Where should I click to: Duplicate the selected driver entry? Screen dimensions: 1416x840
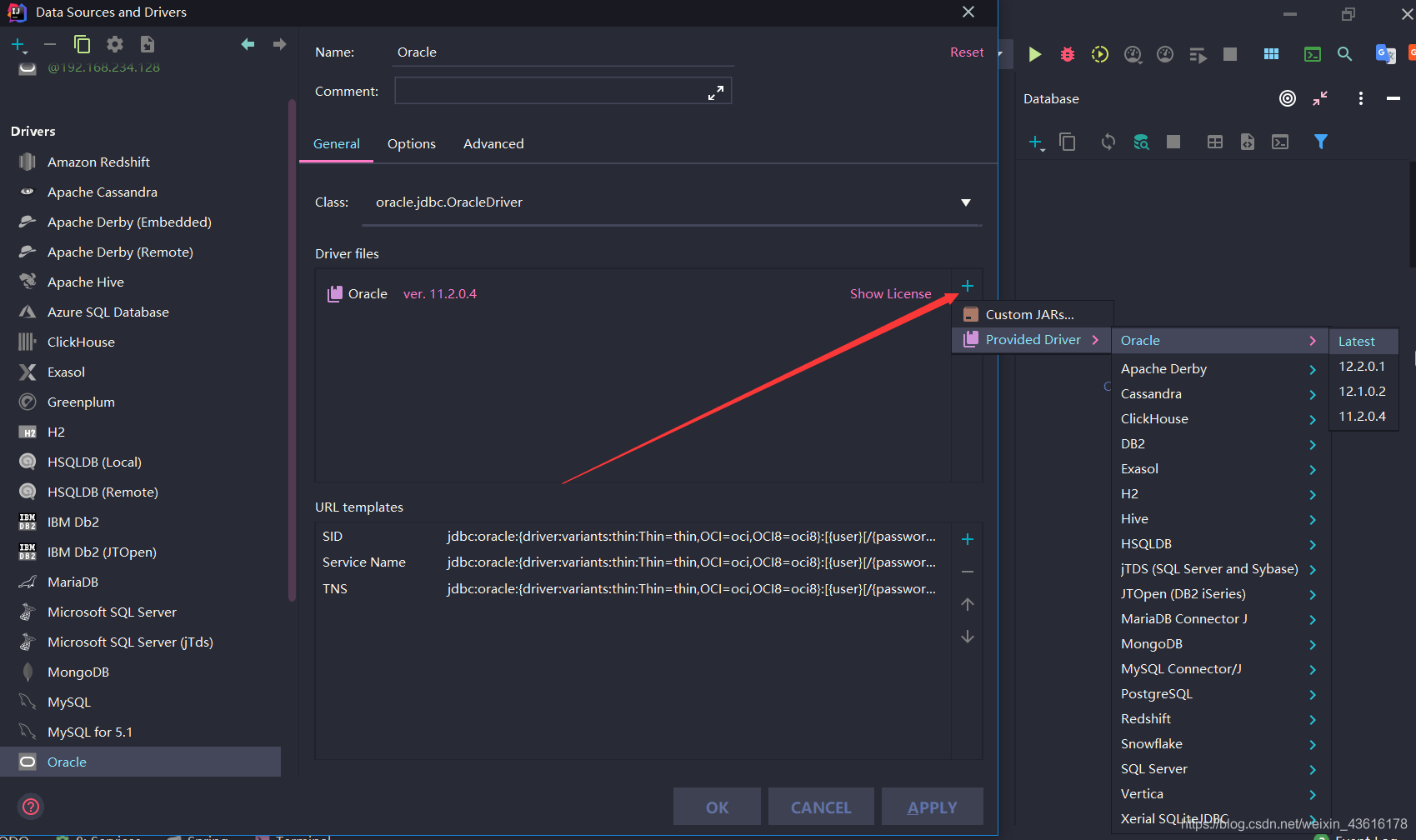pos(82,44)
